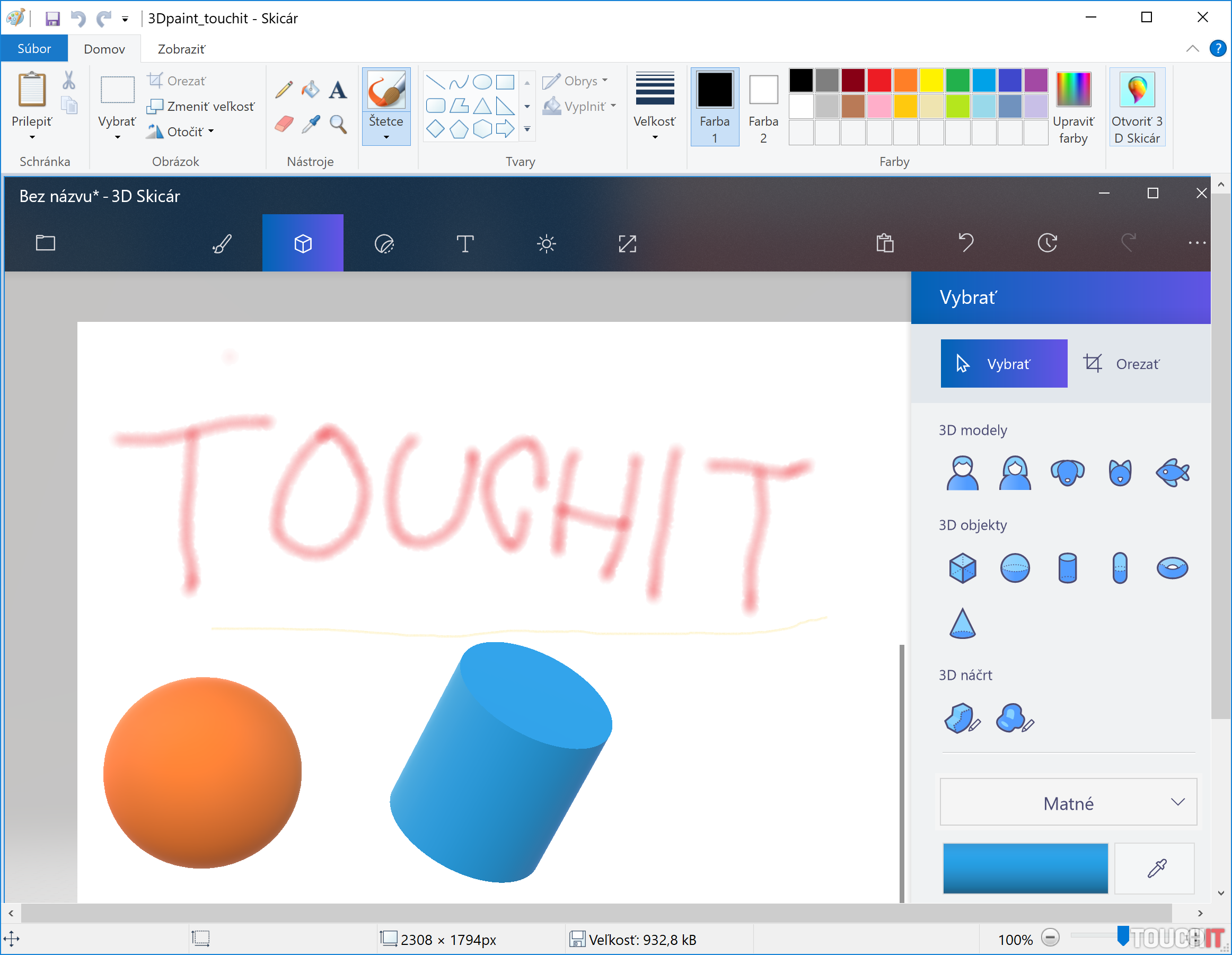
Task: Activate Farba 1 color slot
Action: point(714,107)
